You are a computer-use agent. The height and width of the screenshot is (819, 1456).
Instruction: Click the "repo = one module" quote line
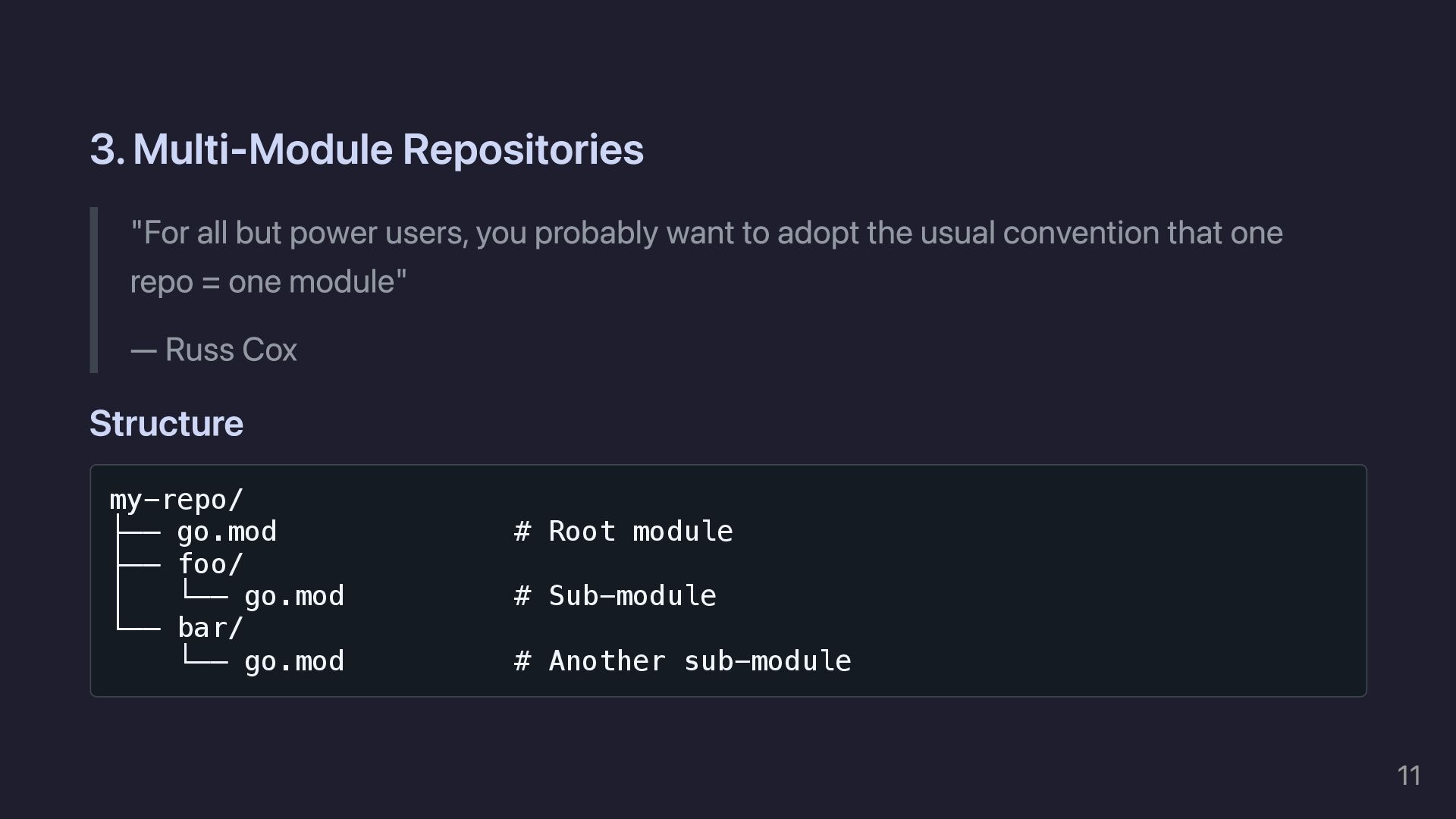click(268, 282)
